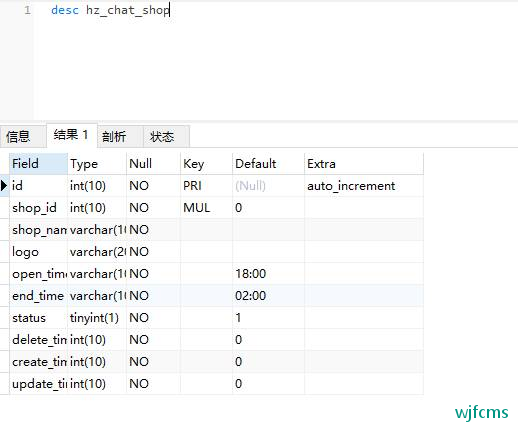
Task: Click the NO null cell in id row
Action: click(153, 186)
